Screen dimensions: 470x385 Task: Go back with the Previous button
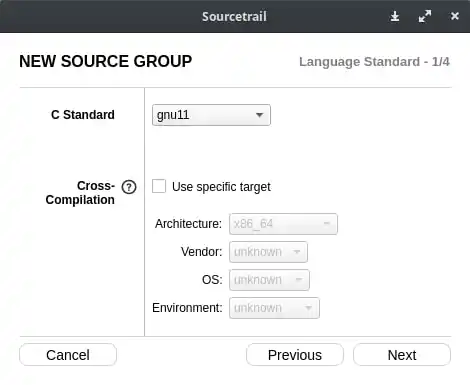click(295, 355)
